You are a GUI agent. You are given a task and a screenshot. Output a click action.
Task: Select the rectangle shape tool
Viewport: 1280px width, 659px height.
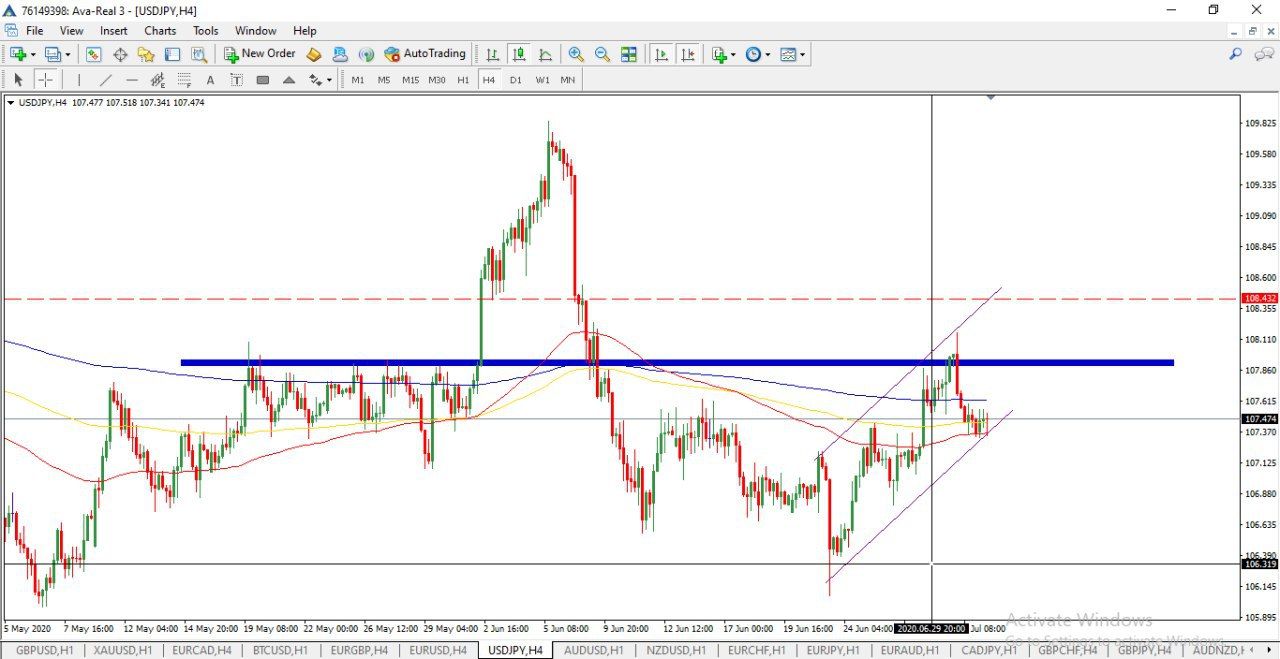(x=262, y=80)
